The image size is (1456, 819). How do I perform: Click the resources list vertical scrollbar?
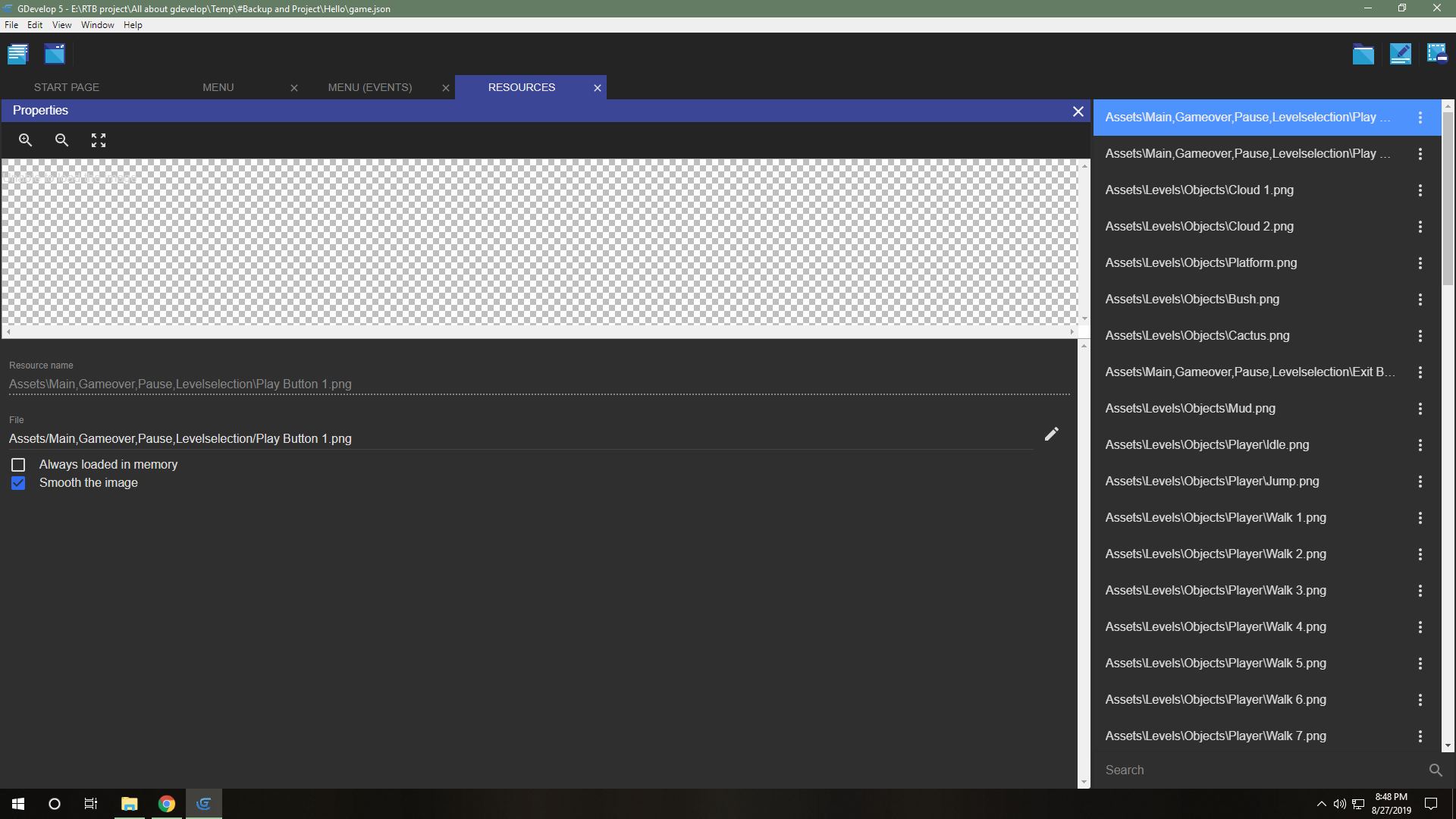tap(1448, 197)
